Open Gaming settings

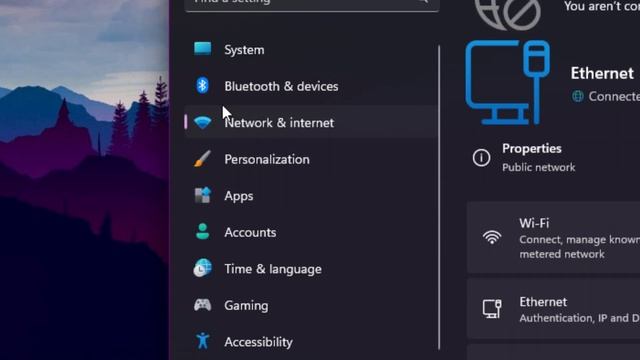click(311, 305)
